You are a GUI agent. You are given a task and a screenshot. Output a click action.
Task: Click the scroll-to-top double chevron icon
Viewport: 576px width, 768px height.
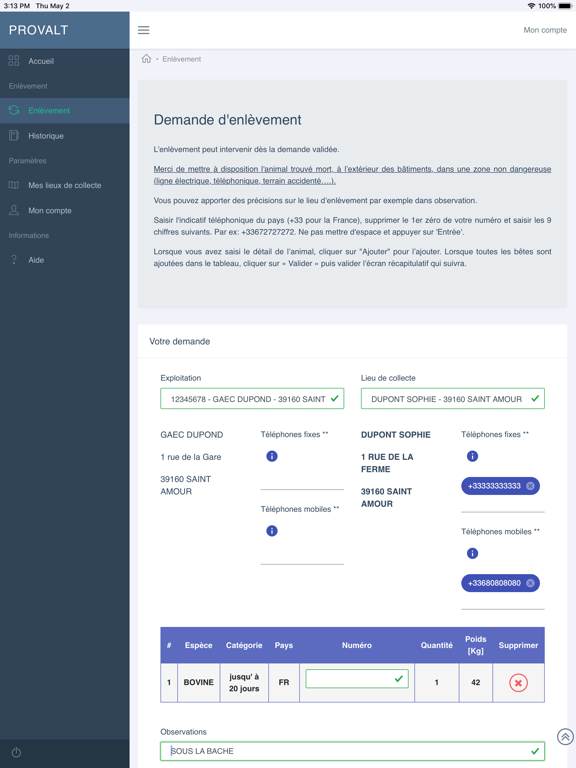pos(565,736)
